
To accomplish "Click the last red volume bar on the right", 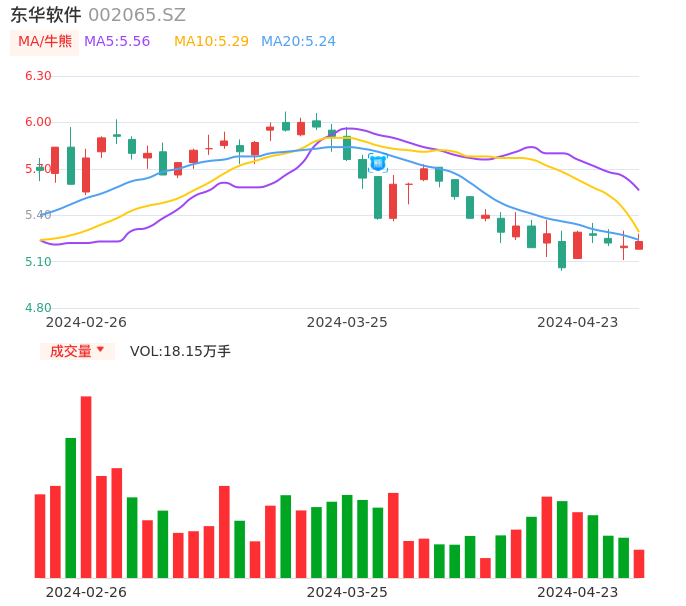I will [639, 564].
